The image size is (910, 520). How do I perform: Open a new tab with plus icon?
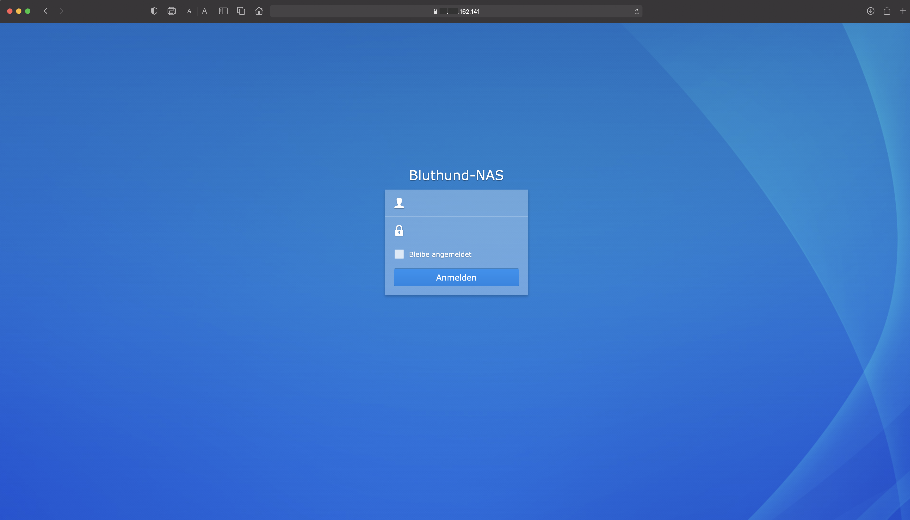pos(901,11)
